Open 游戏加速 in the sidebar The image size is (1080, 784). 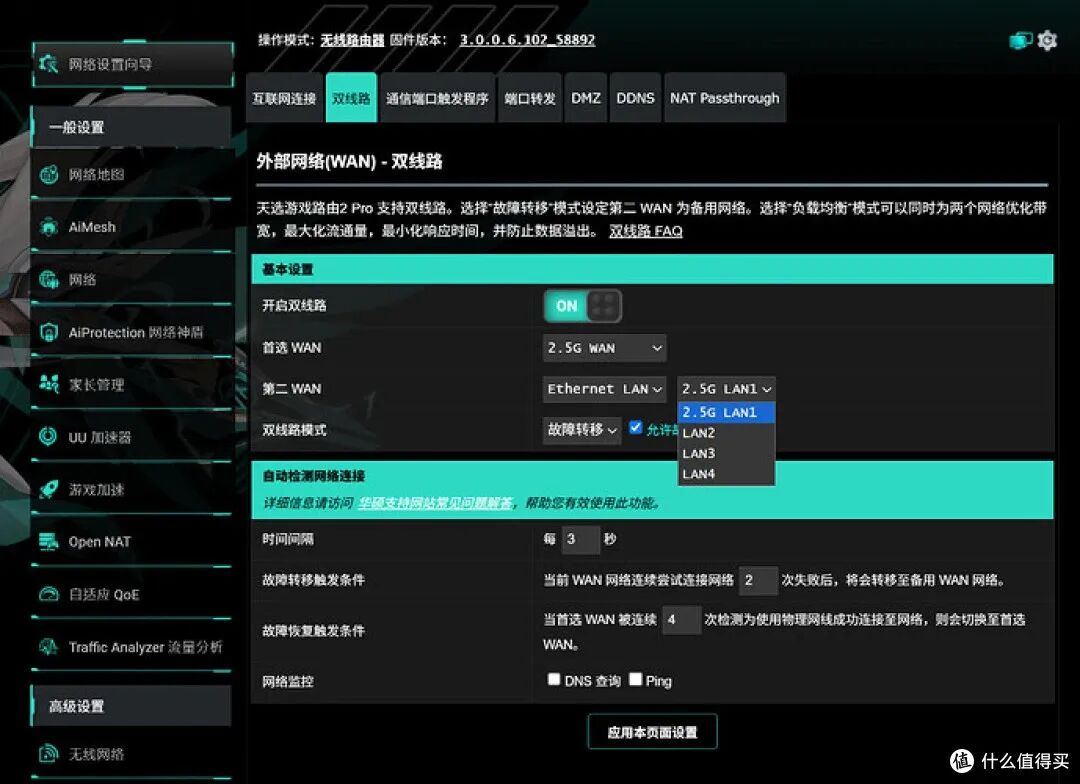point(131,489)
